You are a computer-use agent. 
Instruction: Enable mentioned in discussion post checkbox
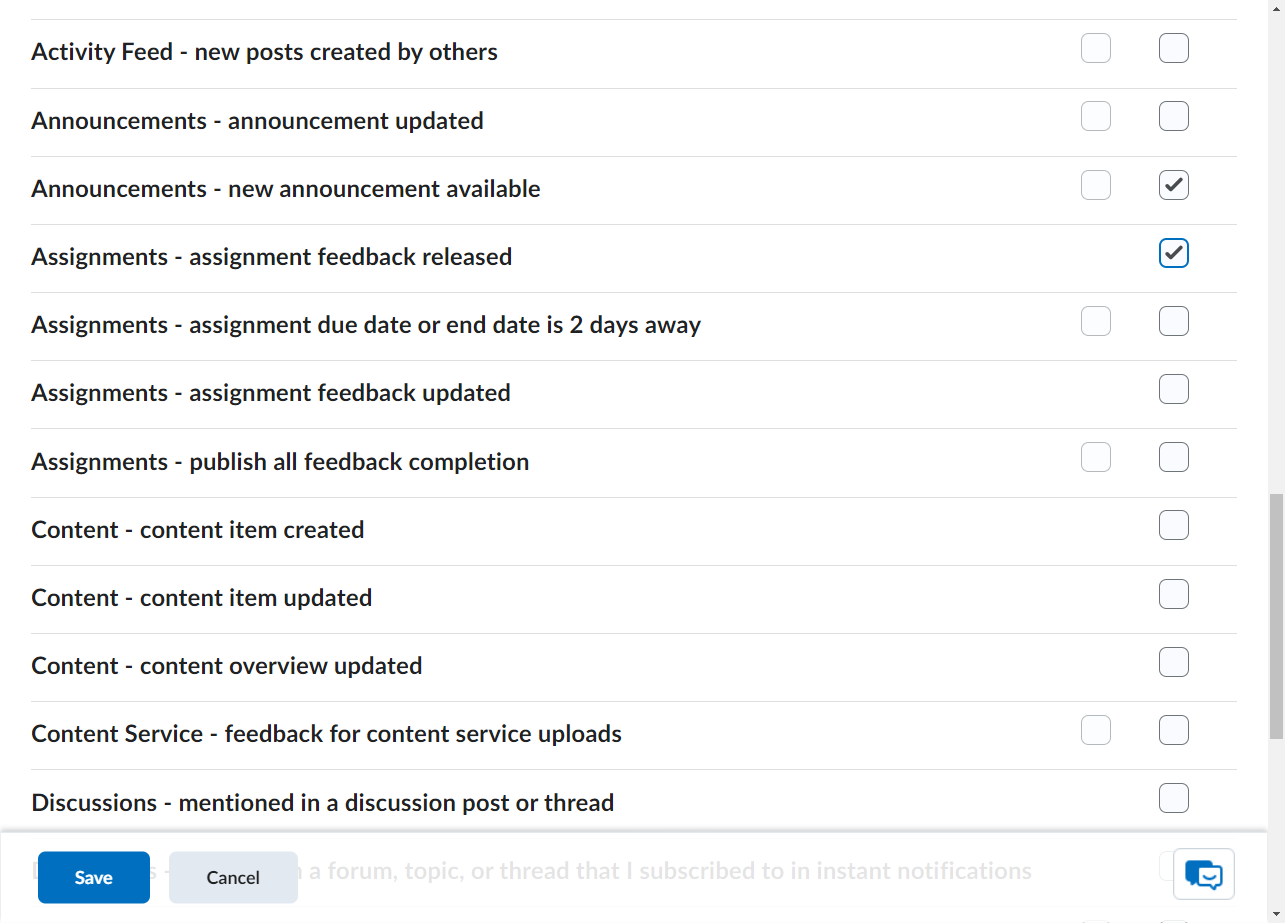tap(1174, 798)
